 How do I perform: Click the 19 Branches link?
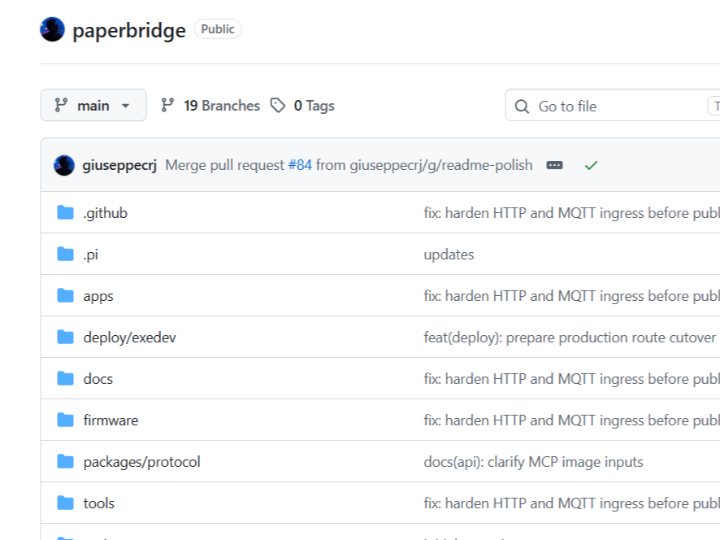pos(222,106)
